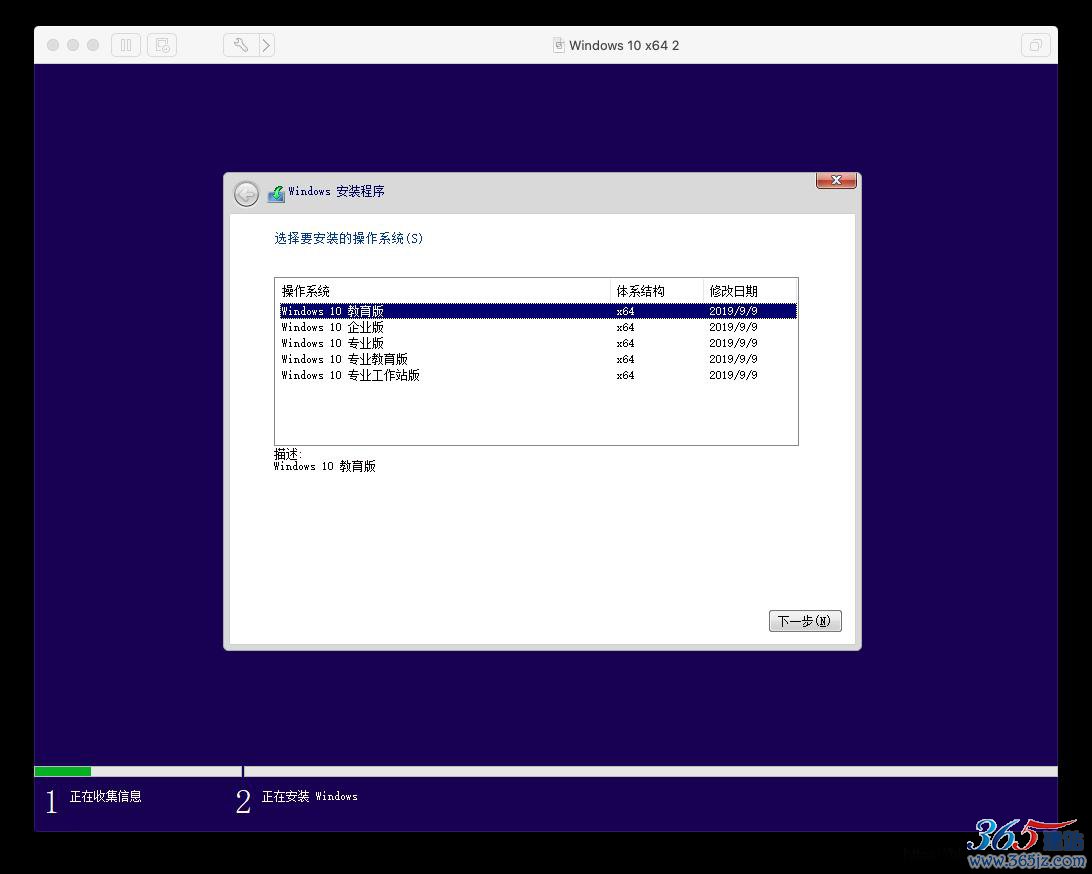The width and height of the screenshot is (1092, 874).
Task: Click the x64 cell of 专业工作站版 row
Action: point(625,375)
